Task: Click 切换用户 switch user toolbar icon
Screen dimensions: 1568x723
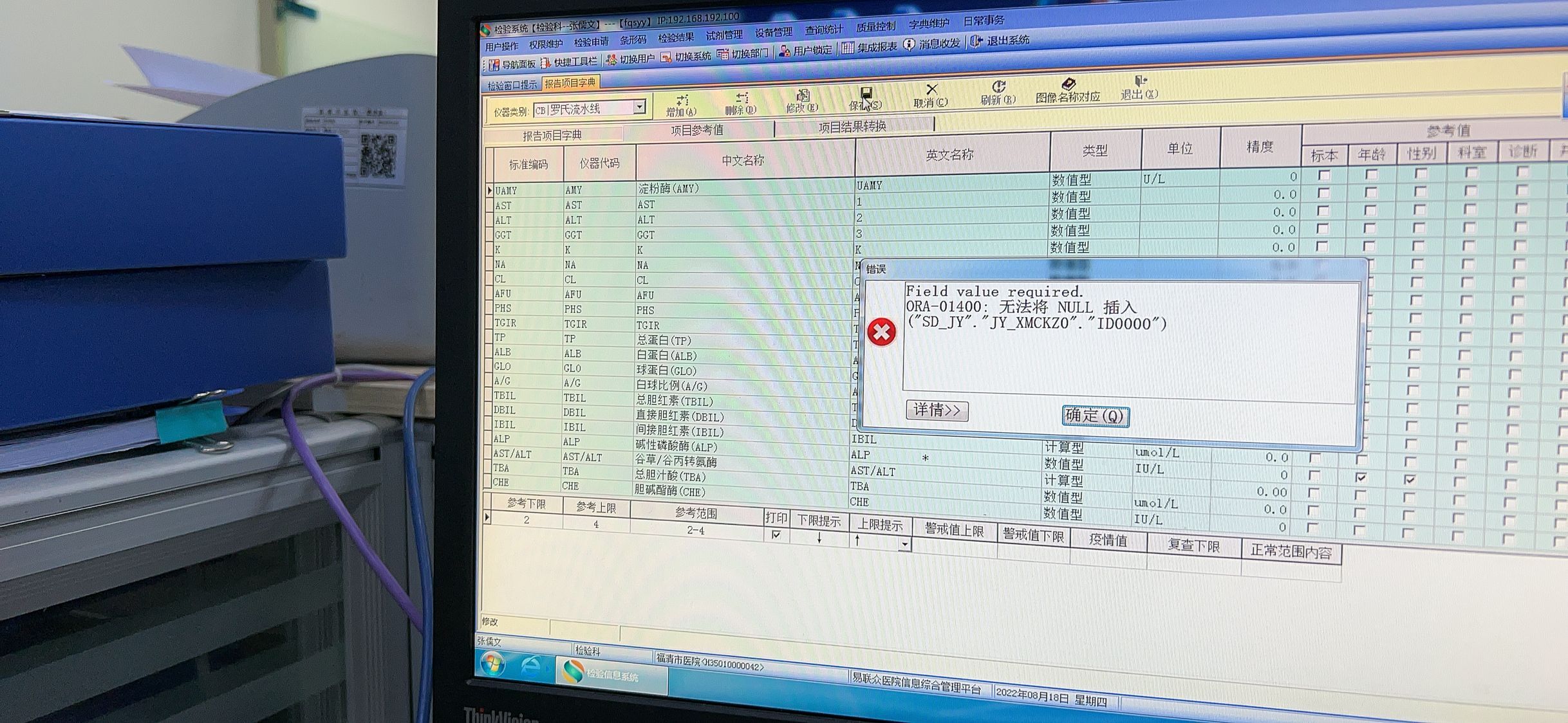Action: point(611,60)
